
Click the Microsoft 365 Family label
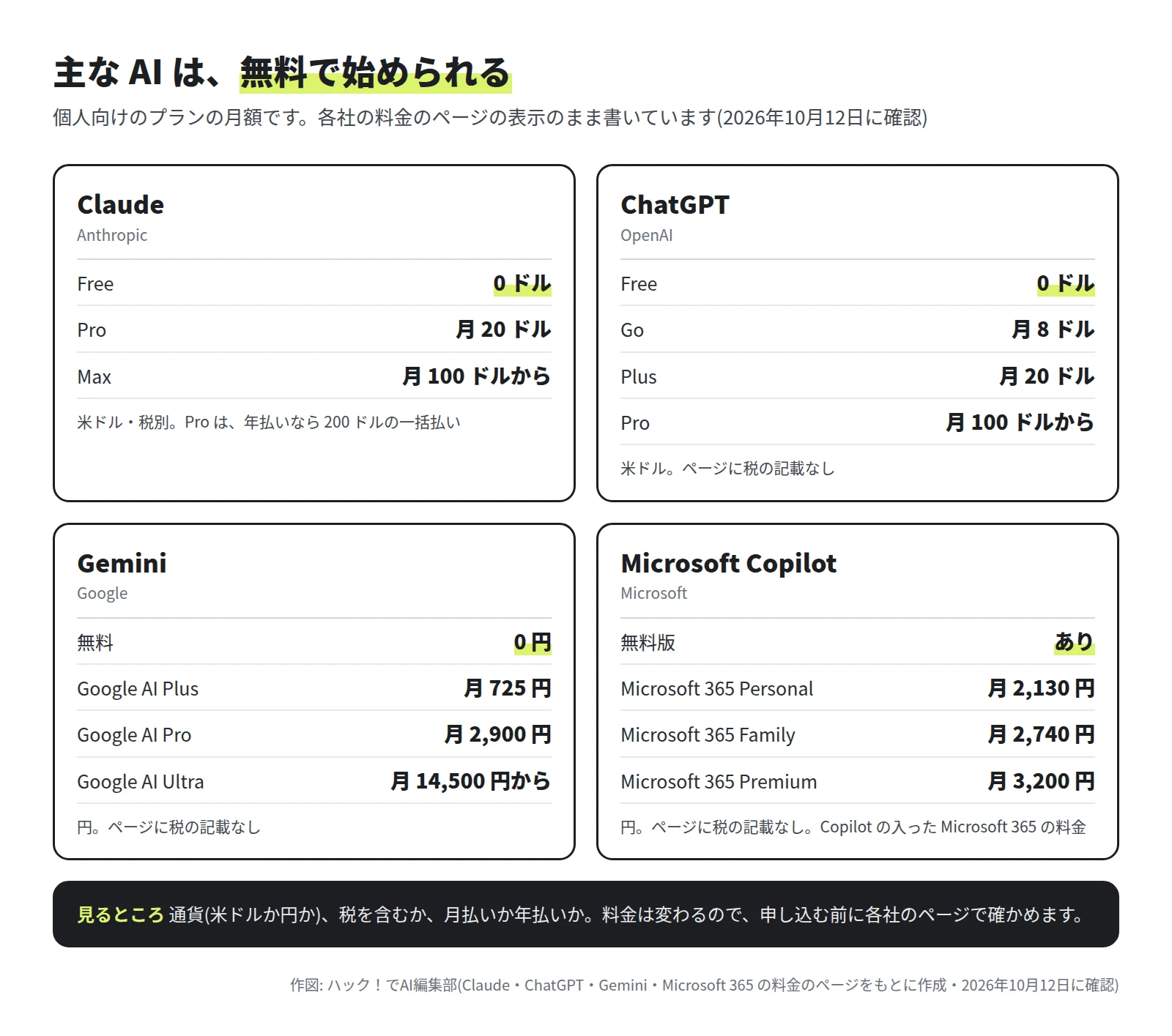click(x=708, y=735)
